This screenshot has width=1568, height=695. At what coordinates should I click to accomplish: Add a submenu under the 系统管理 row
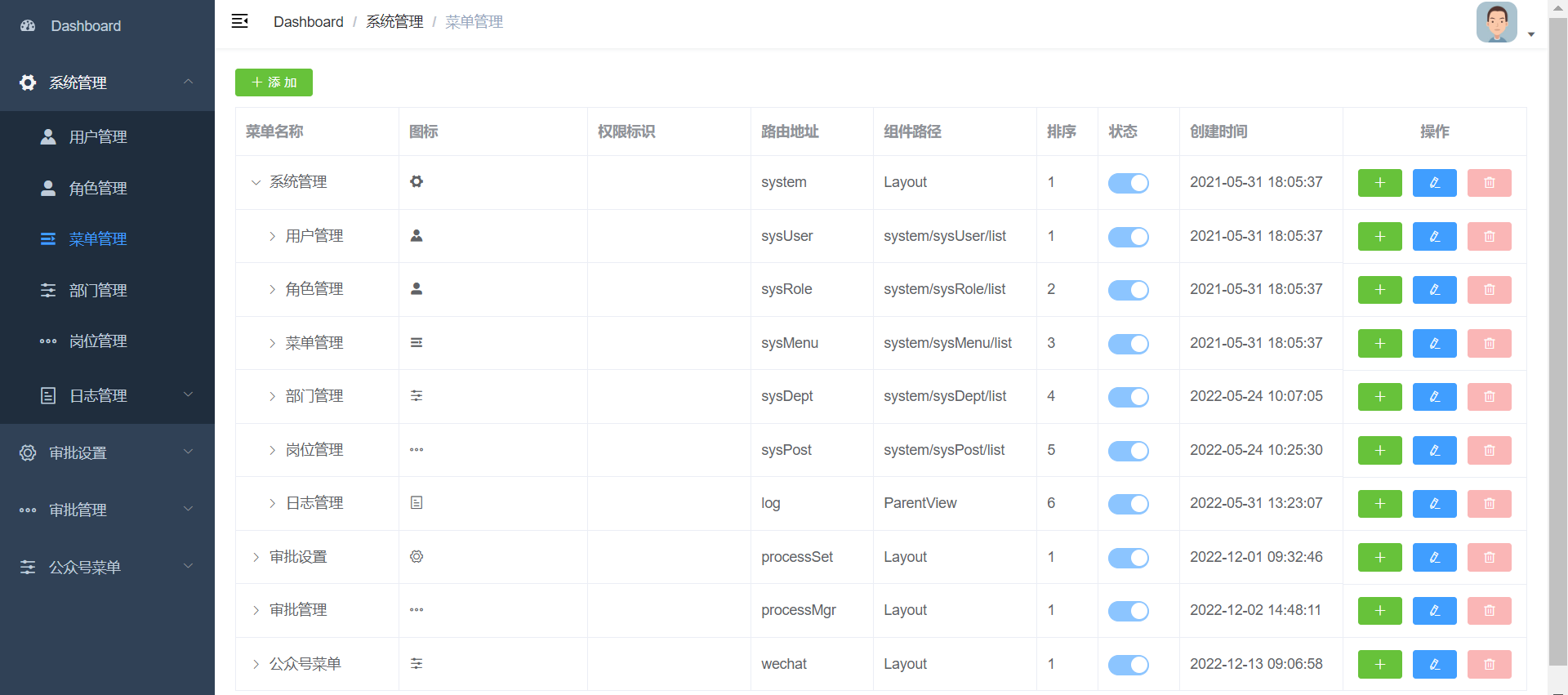pos(1380,183)
